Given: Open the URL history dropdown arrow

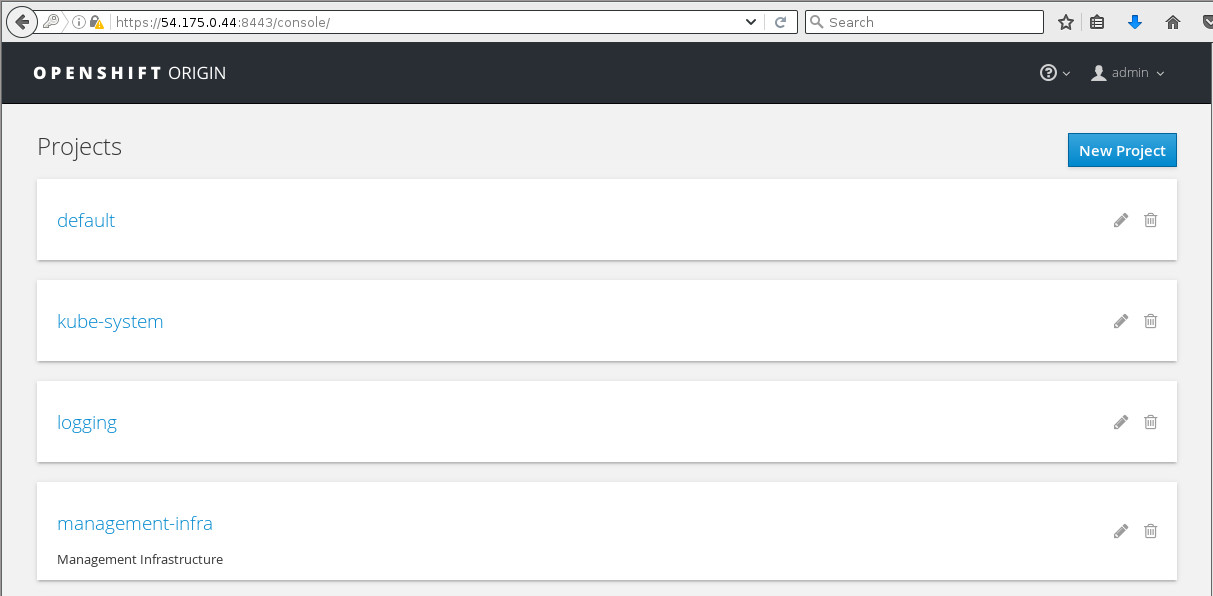Looking at the screenshot, I should pyautogui.click(x=752, y=22).
